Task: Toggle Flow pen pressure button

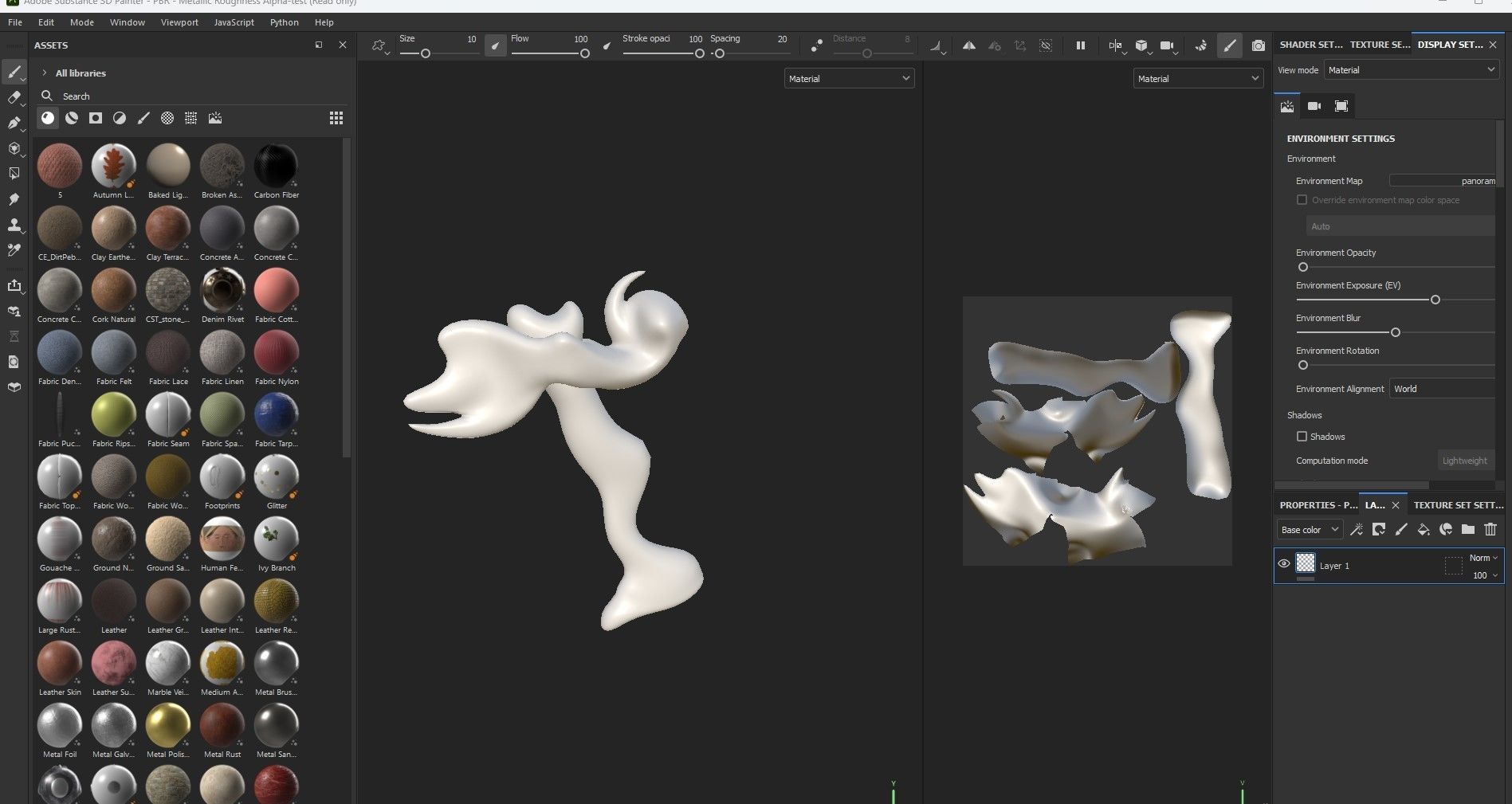Action: [x=607, y=46]
